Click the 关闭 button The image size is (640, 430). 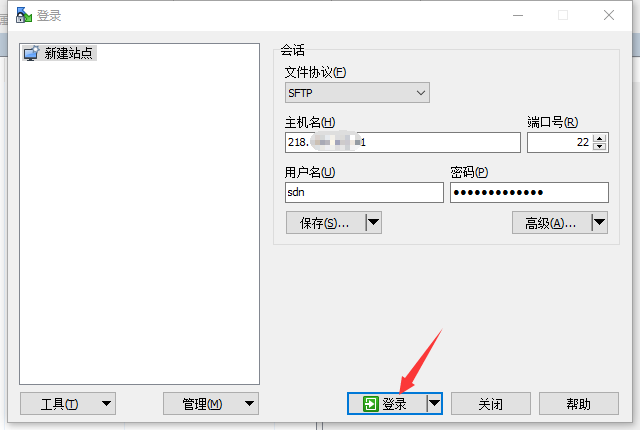[491, 404]
